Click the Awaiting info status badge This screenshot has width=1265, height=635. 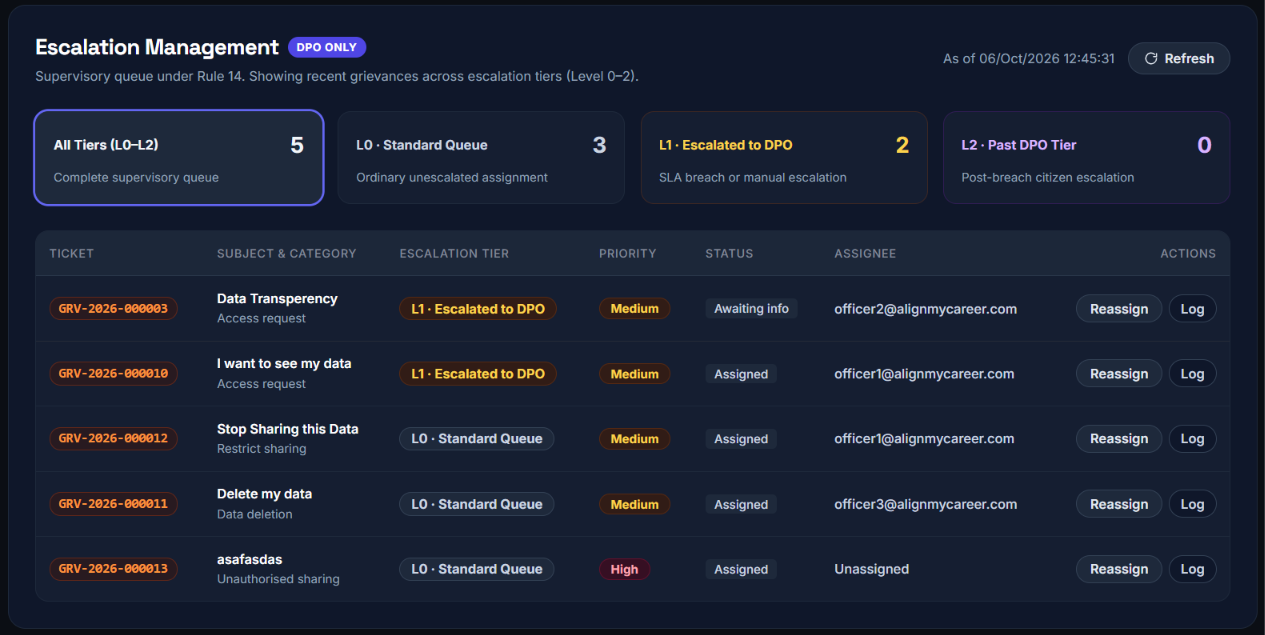click(x=752, y=309)
